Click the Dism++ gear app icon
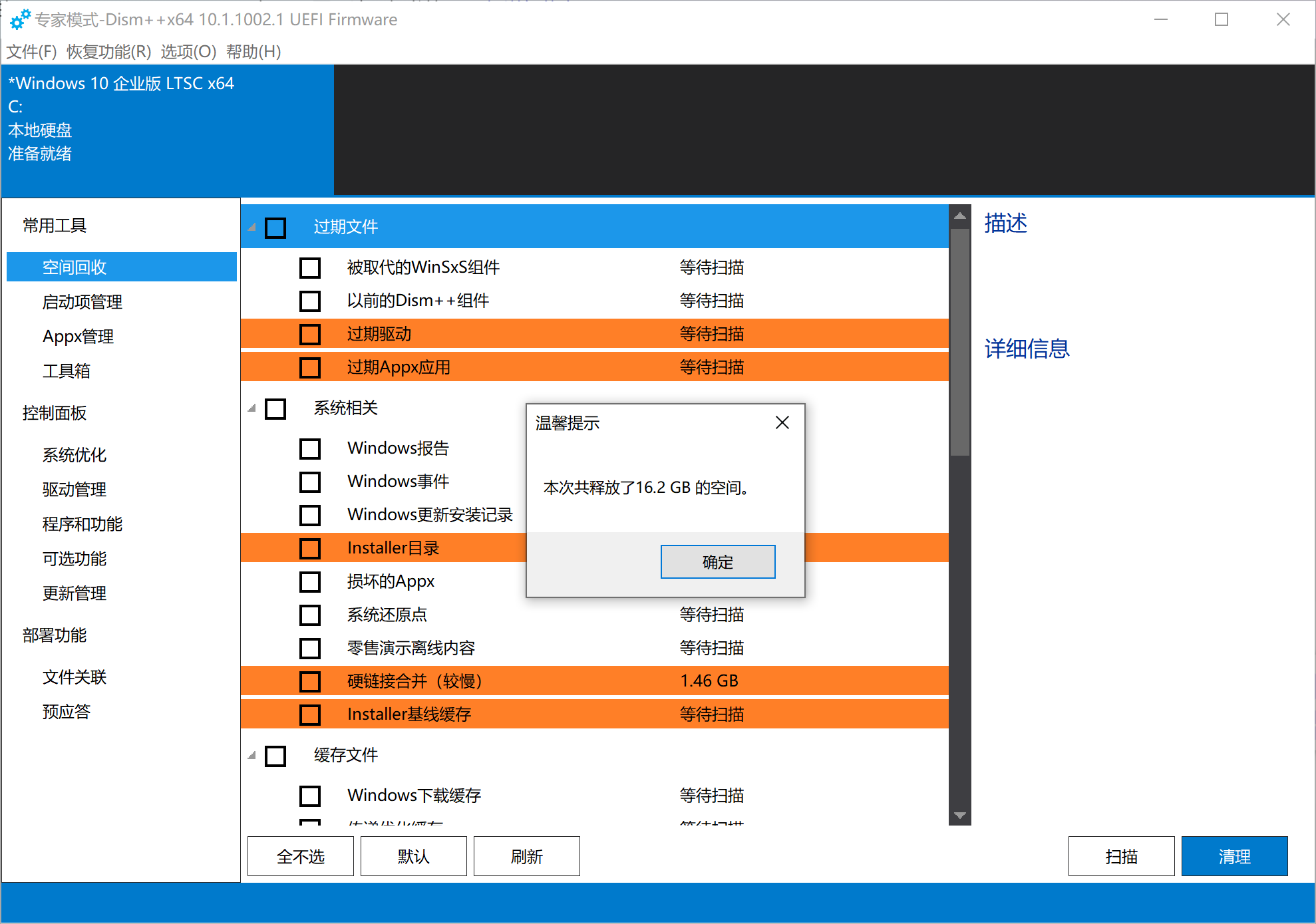Screen dimensions: 1316x924 (x=19, y=19)
